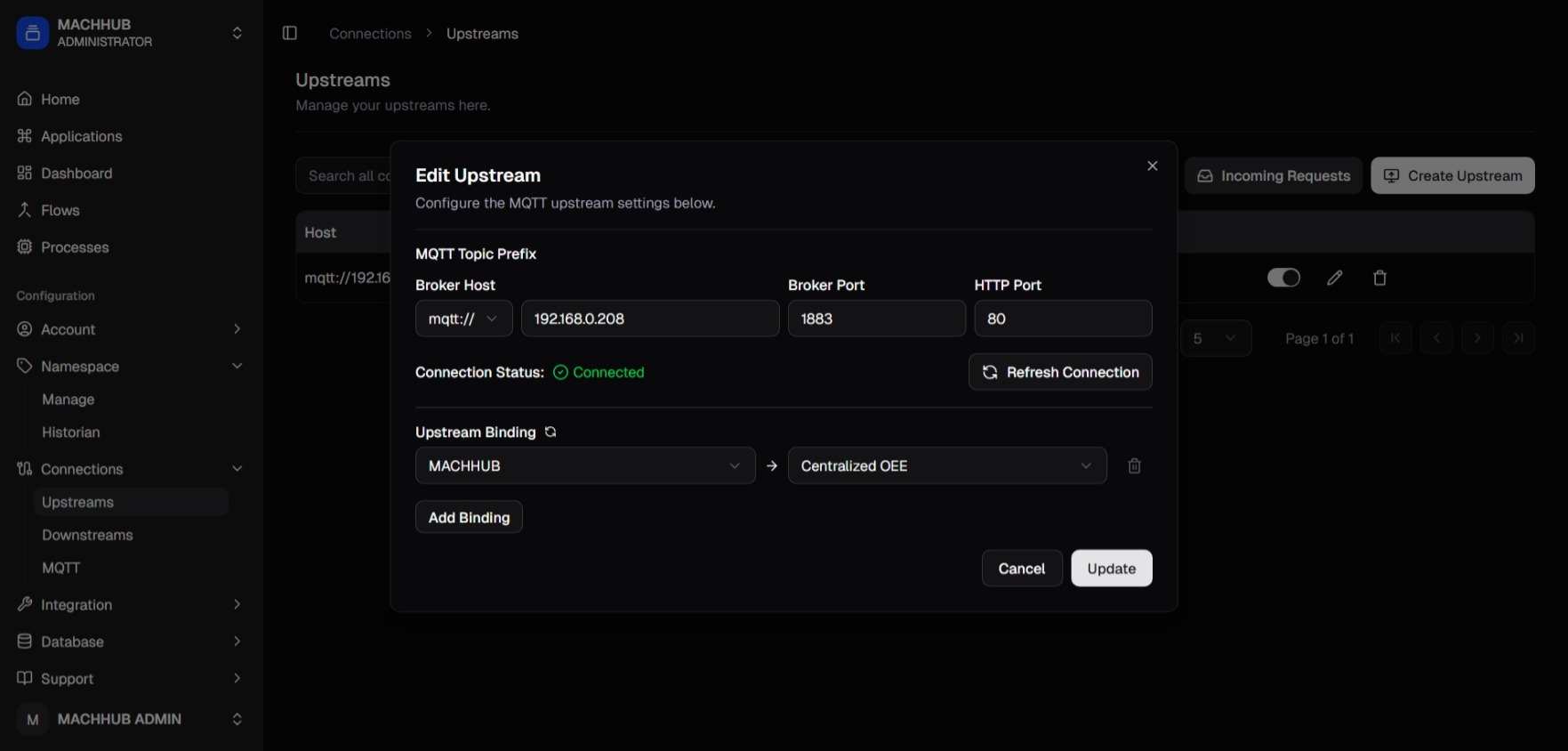Click the Support book icon
This screenshot has height=751, width=1568.
click(25, 678)
